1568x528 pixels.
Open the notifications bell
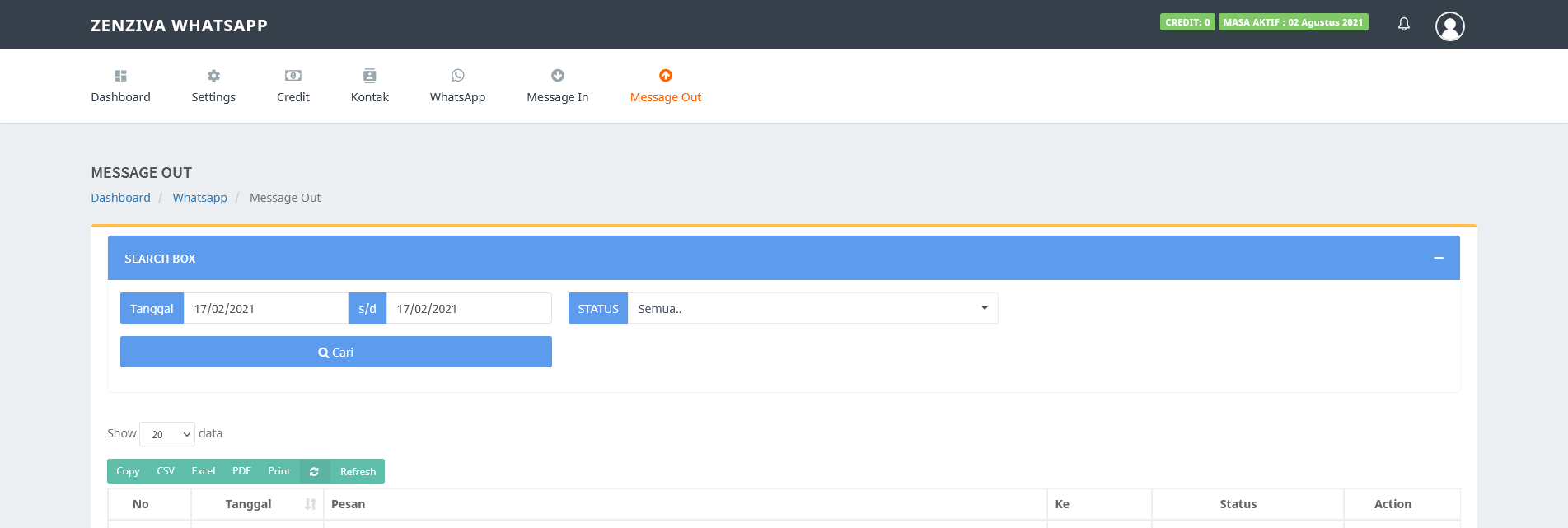coord(1404,24)
